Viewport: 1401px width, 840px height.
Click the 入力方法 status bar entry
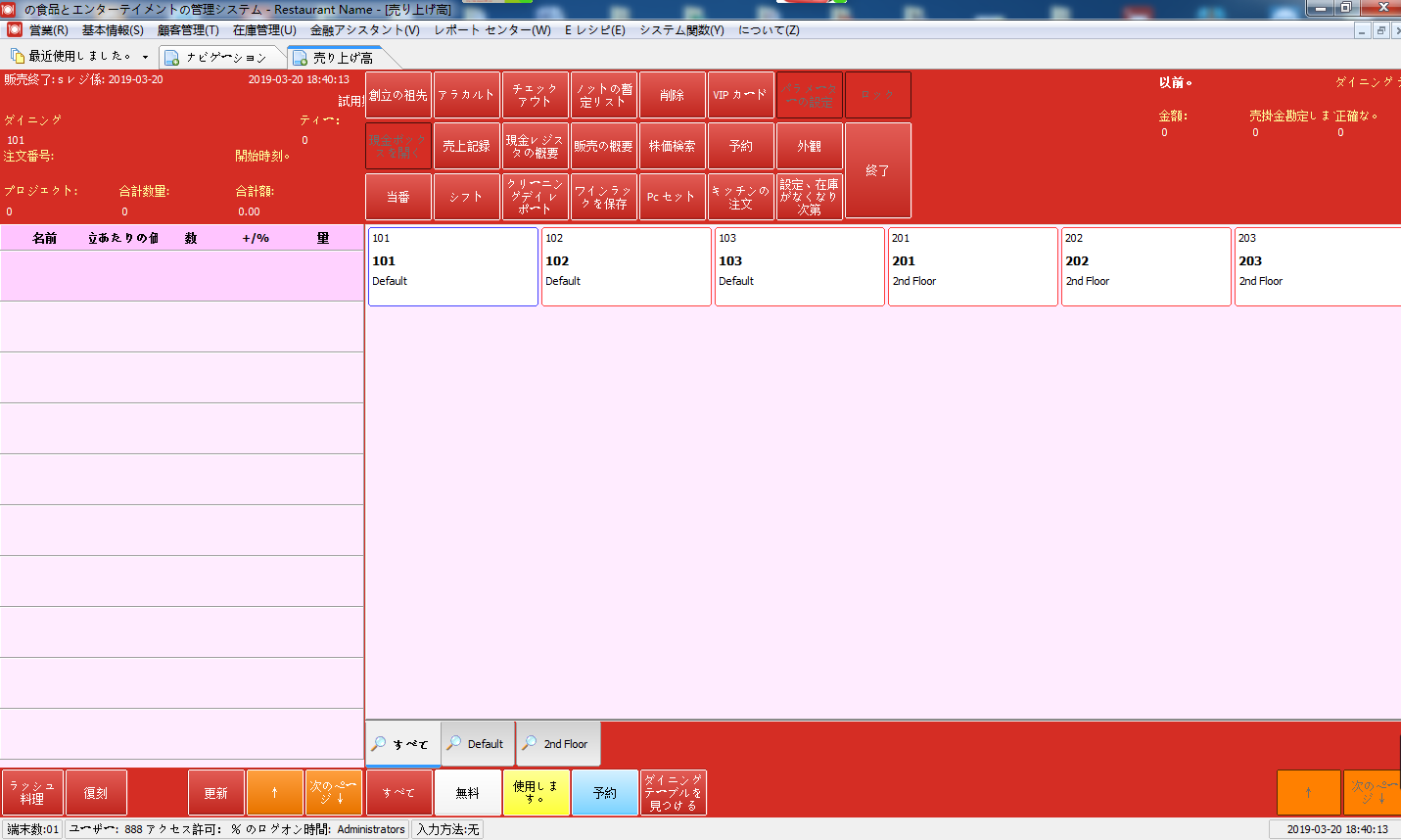tap(447, 829)
